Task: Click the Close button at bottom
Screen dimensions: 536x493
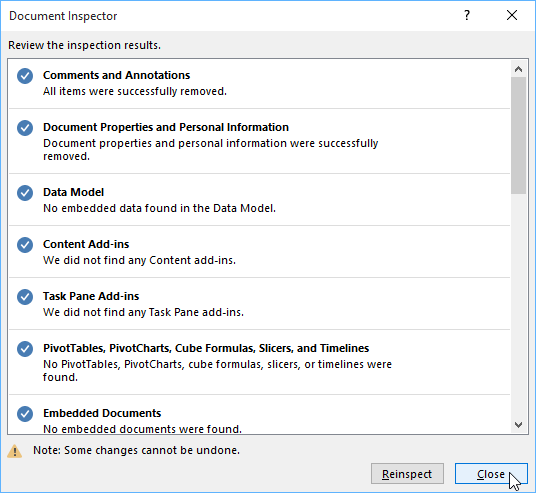Action: click(x=491, y=474)
